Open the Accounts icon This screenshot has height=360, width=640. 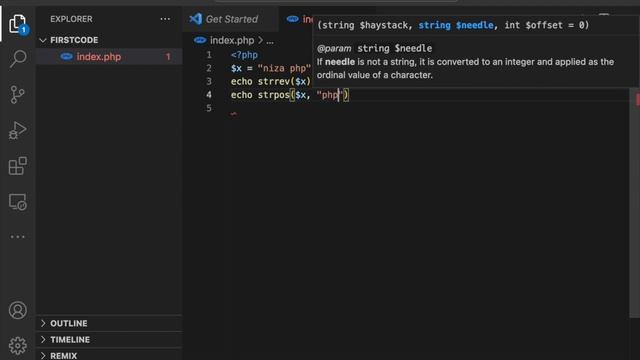(18, 310)
